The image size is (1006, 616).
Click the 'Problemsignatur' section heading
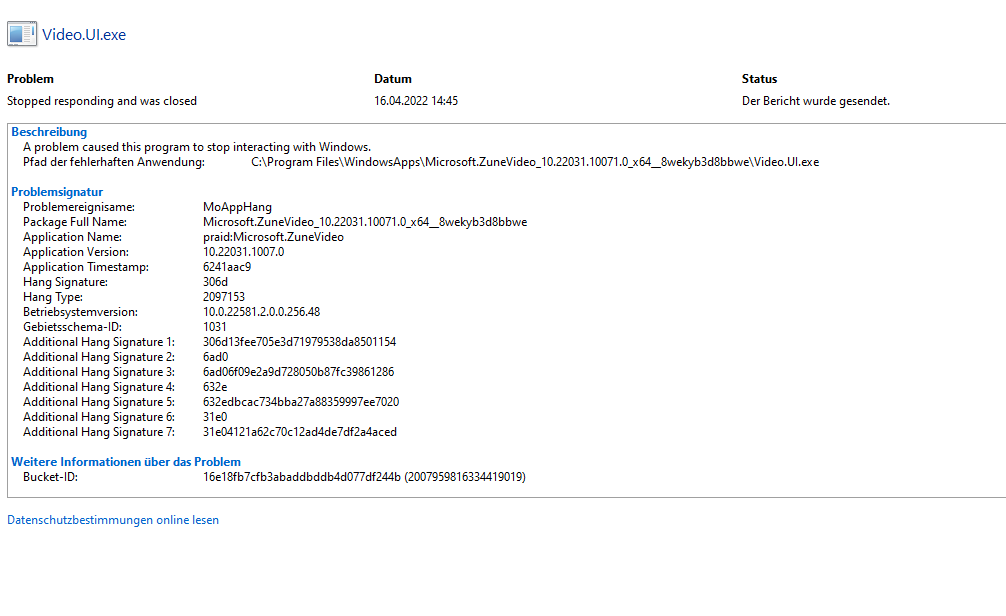tap(57, 192)
